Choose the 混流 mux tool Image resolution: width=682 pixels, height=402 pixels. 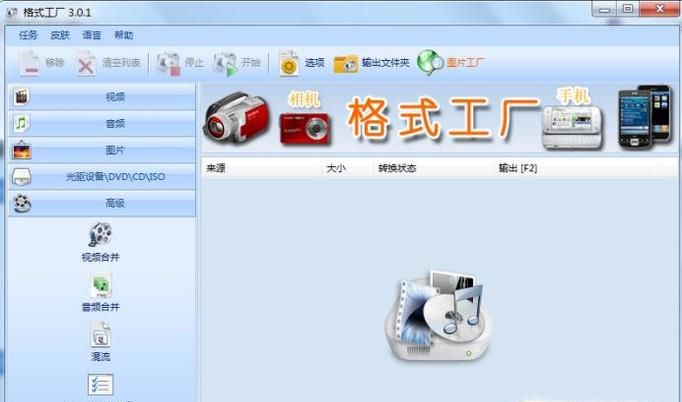point(100,340)
